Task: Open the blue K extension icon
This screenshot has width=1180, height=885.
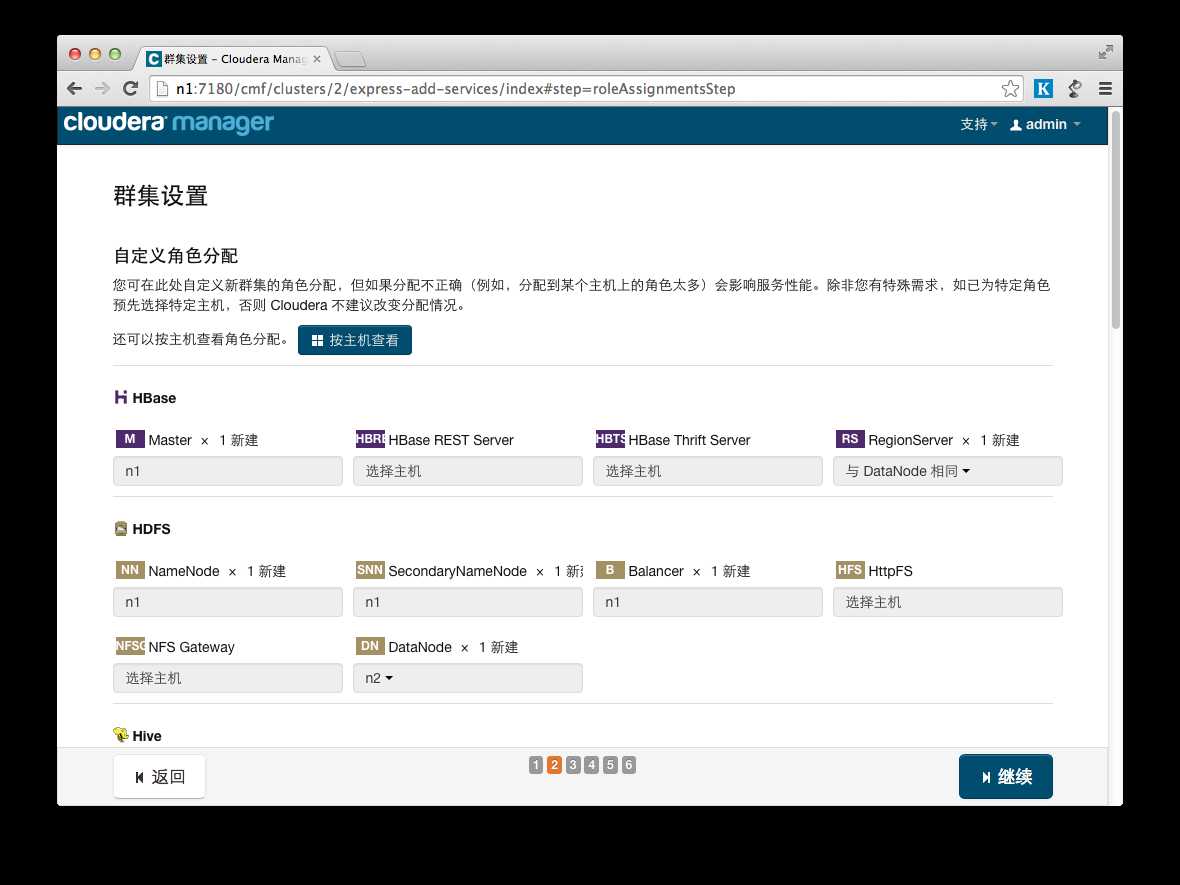Action: click(x=1043, y=89)
